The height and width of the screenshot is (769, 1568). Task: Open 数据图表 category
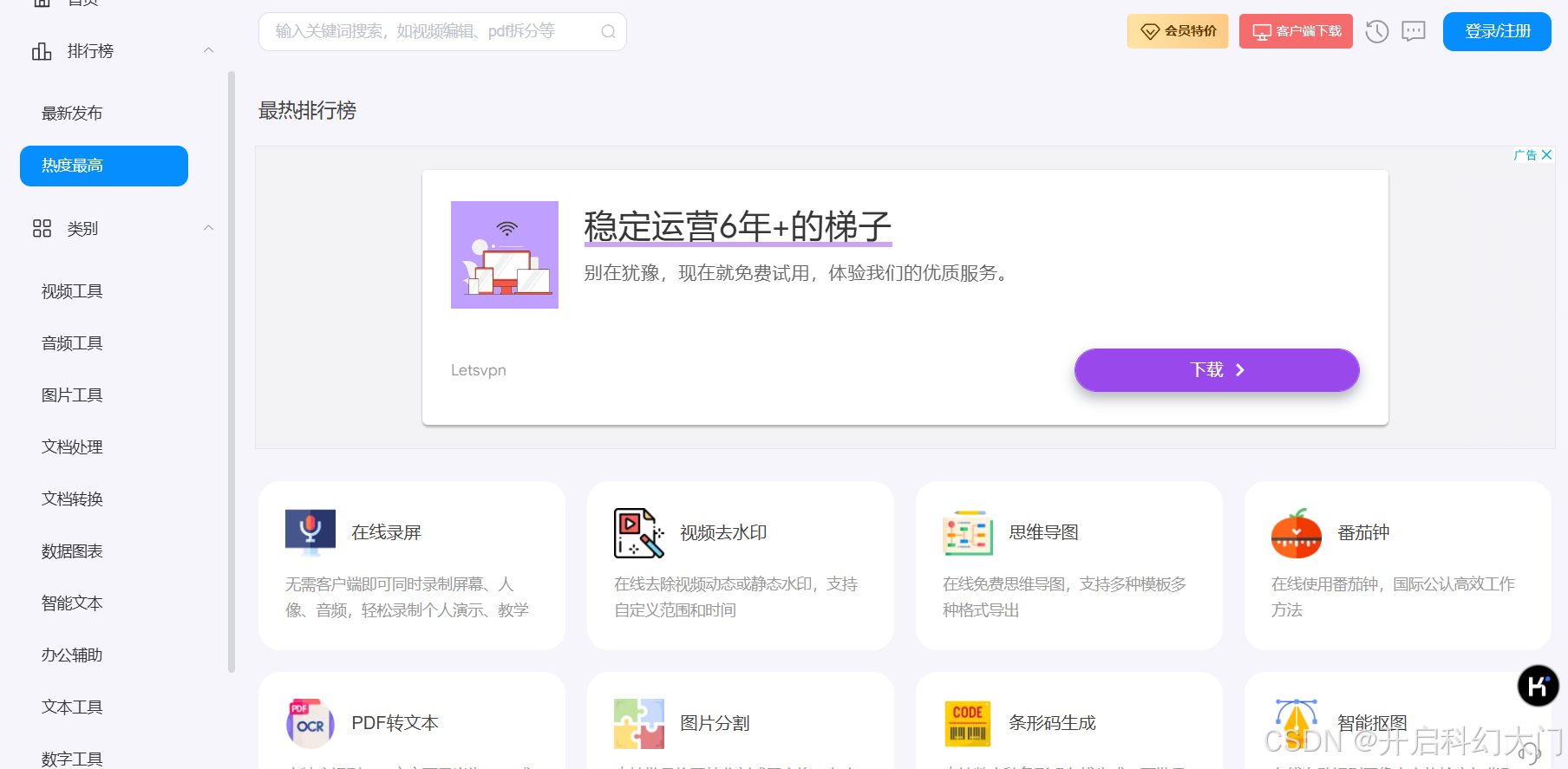pyautogui.click(x=72, y=551)
